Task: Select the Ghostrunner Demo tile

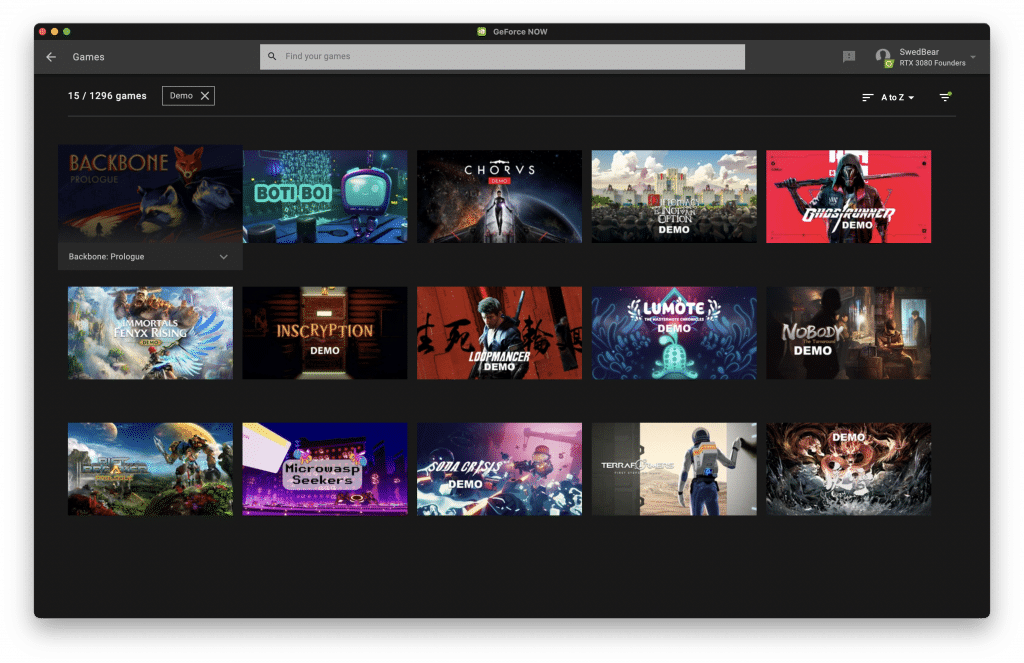Action: (x=848, y=197)
